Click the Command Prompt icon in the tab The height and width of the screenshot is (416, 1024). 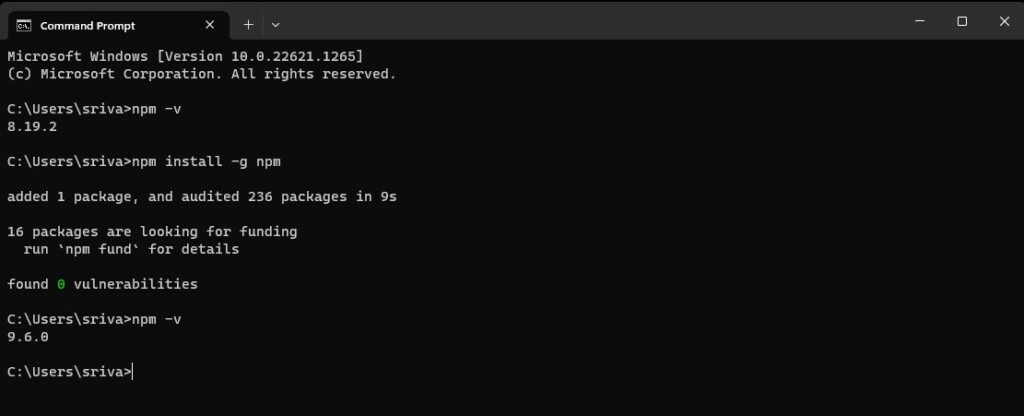(24, 25)
